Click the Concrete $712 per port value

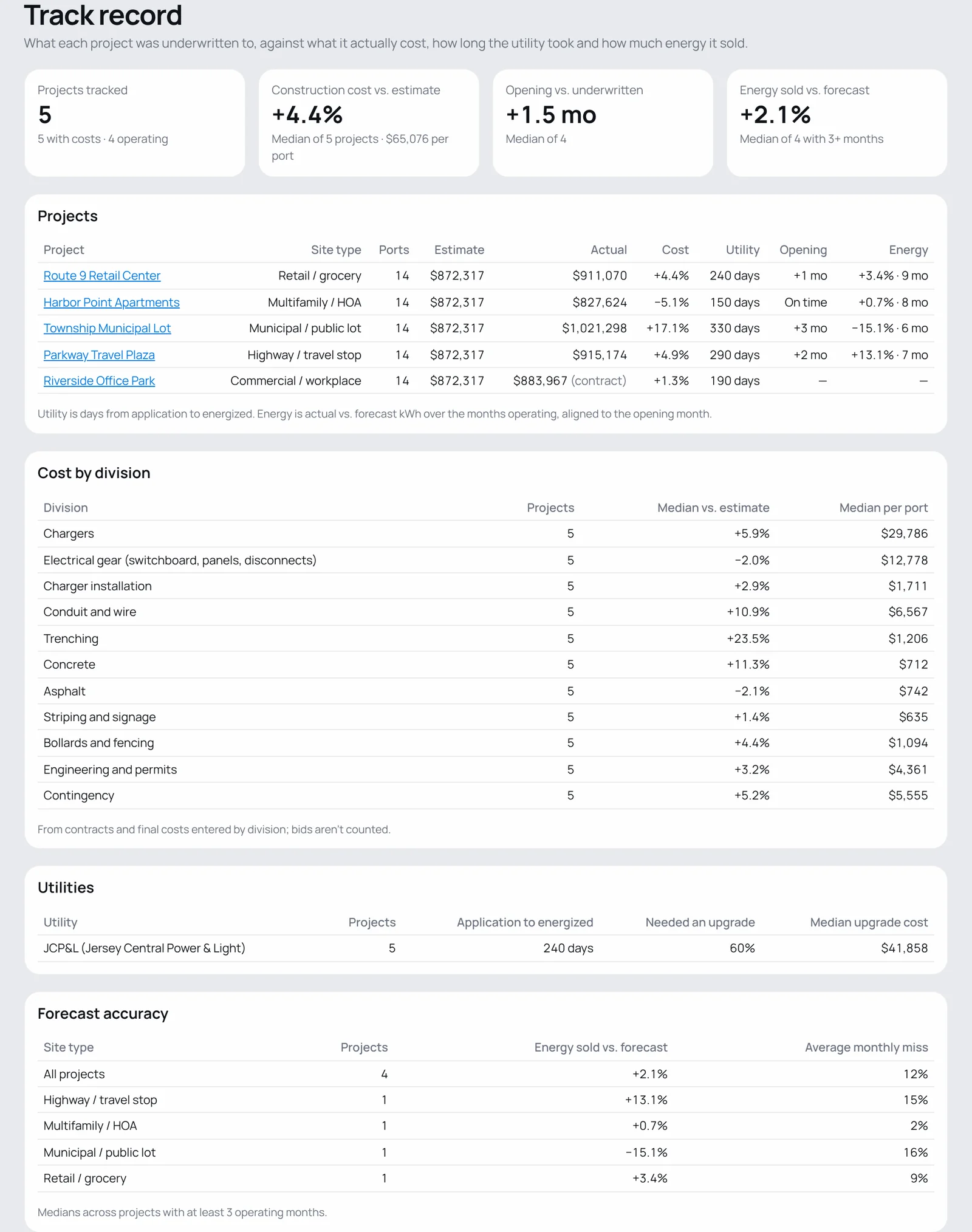tap(914, 665)
